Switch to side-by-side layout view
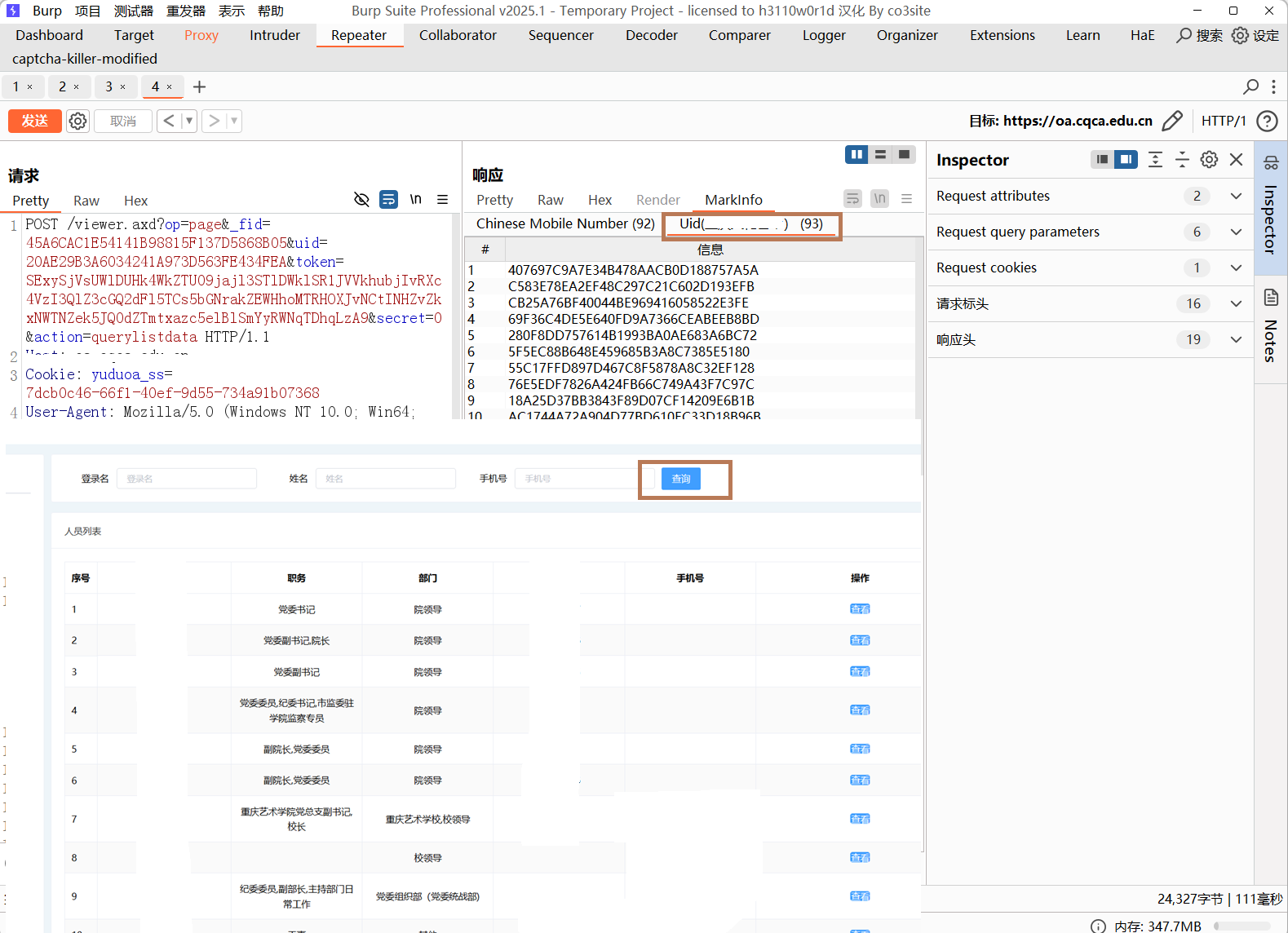 856,154
